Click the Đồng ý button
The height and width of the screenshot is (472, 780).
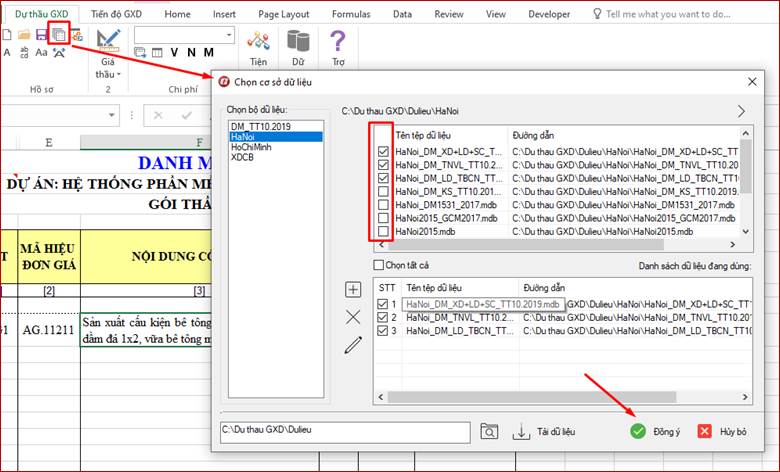click(655, 431)
